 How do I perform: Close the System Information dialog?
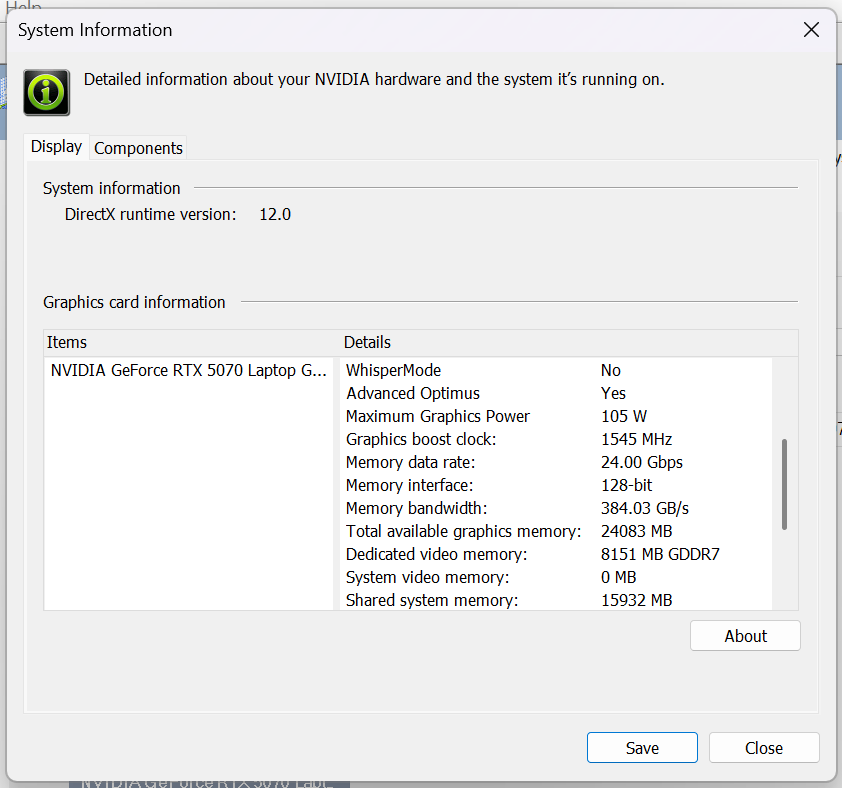coord(811,30)
